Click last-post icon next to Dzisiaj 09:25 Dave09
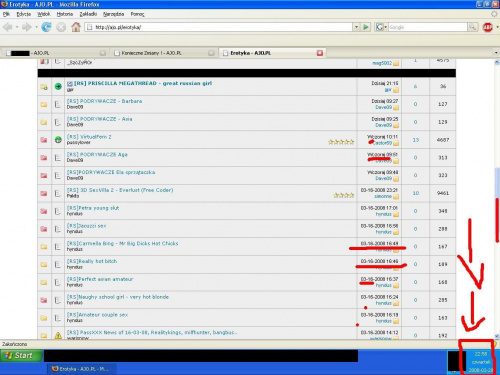The height and width of the screenshot is (375, 500). [x=396, y=125]
